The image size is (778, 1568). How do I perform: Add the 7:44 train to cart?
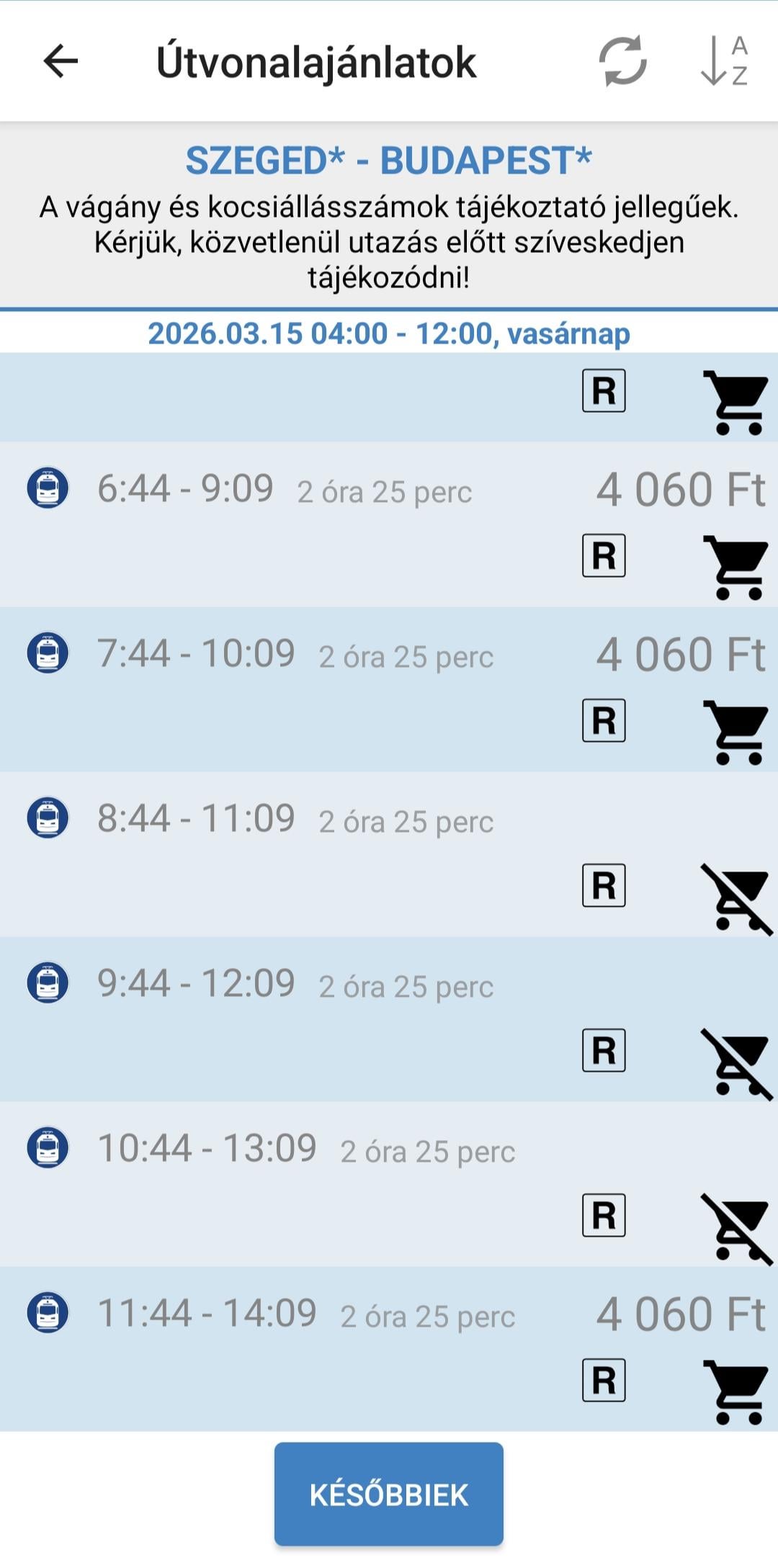(x=736, y=732)
